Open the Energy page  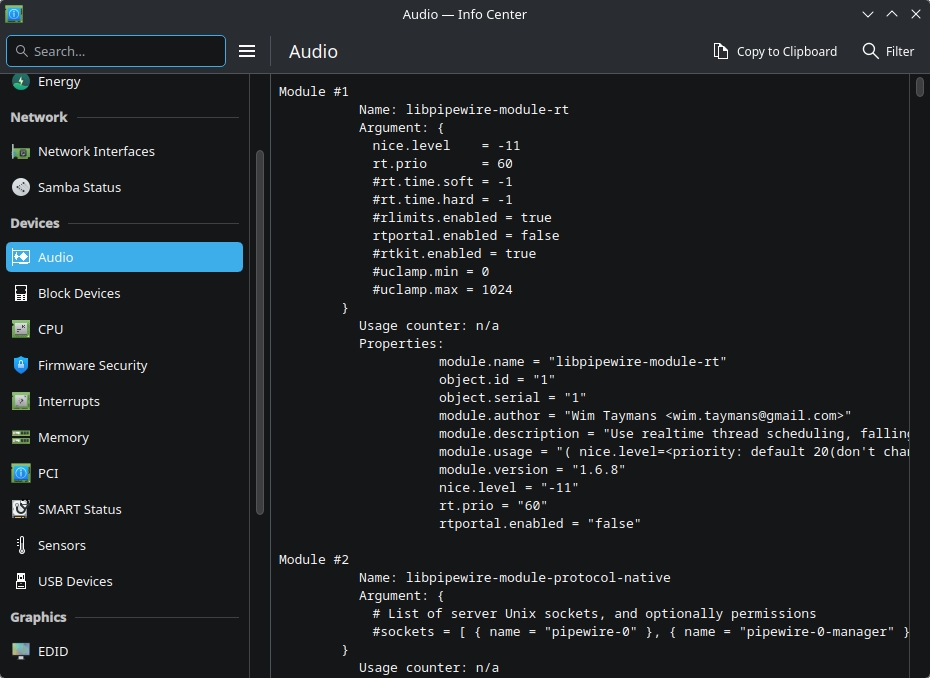pos(125,82)
